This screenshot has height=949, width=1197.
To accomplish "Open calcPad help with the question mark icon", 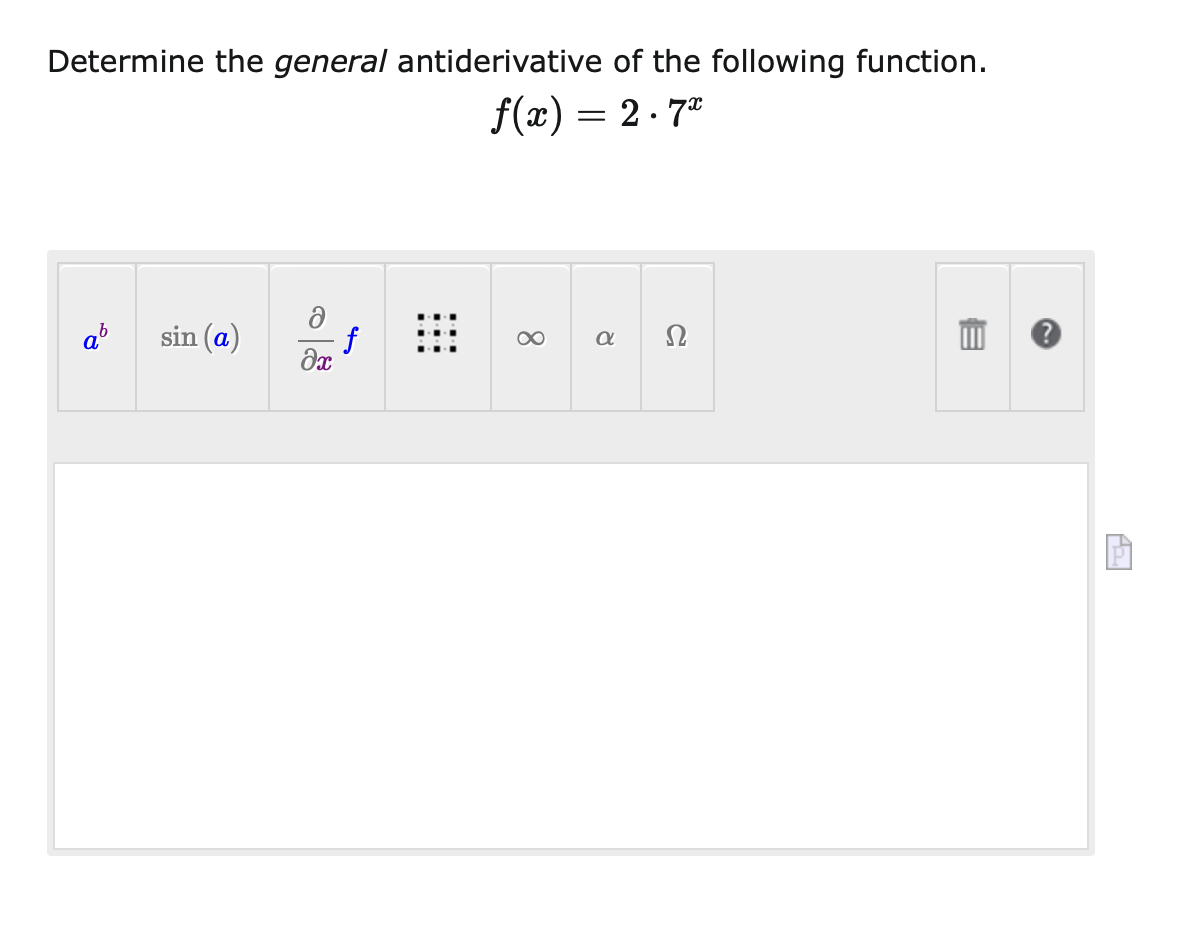I will (1046, 337).
